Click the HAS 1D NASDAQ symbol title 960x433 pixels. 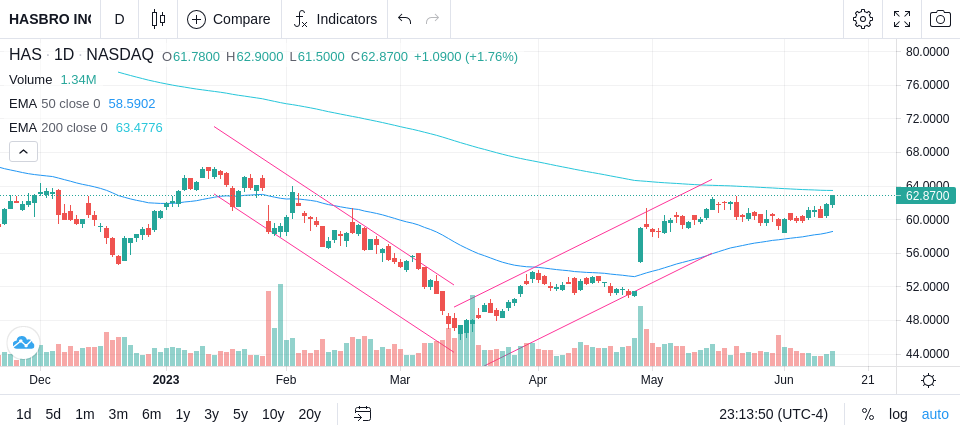(x=81, y=55)
